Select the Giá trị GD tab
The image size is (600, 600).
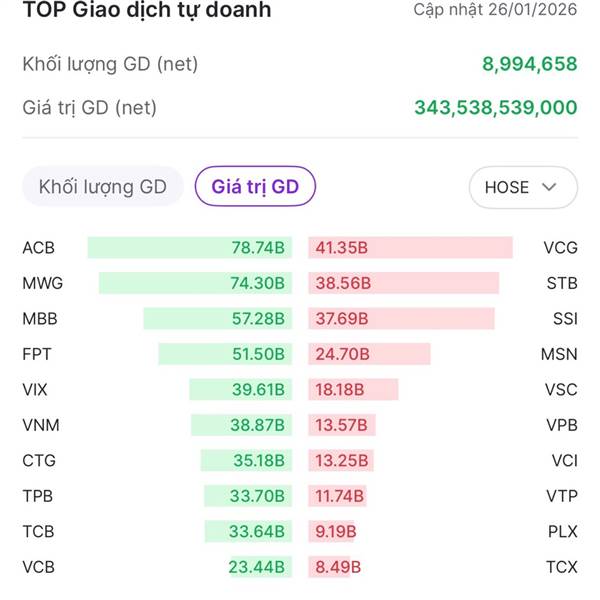click(x=255, y=187)
